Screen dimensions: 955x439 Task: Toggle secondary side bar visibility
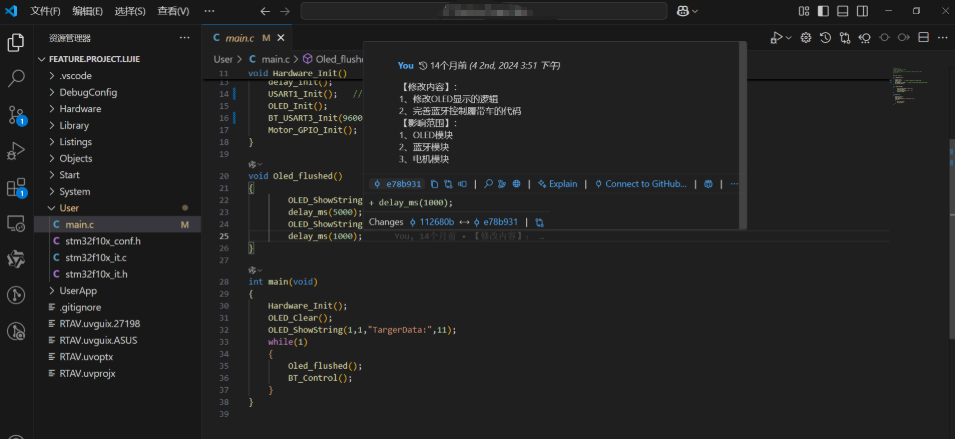[862, 11]
